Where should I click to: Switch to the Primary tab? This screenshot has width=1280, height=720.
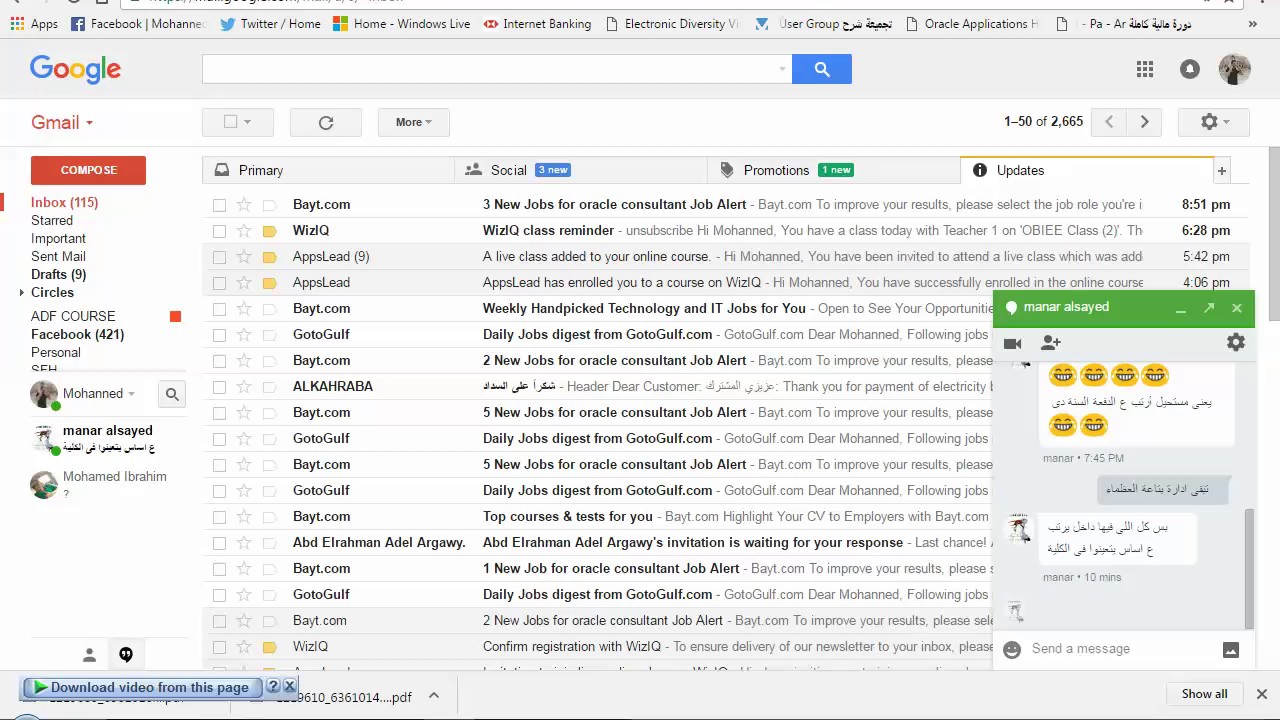[328, 170]
